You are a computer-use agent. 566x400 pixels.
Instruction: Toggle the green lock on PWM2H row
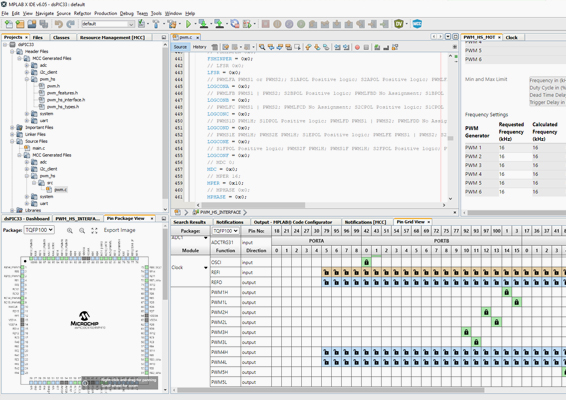tap(486, 312)
